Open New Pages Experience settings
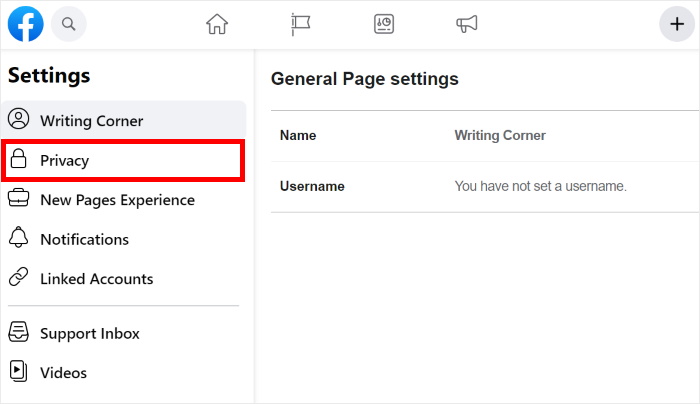700x404 pixels. tap(117, 200)
